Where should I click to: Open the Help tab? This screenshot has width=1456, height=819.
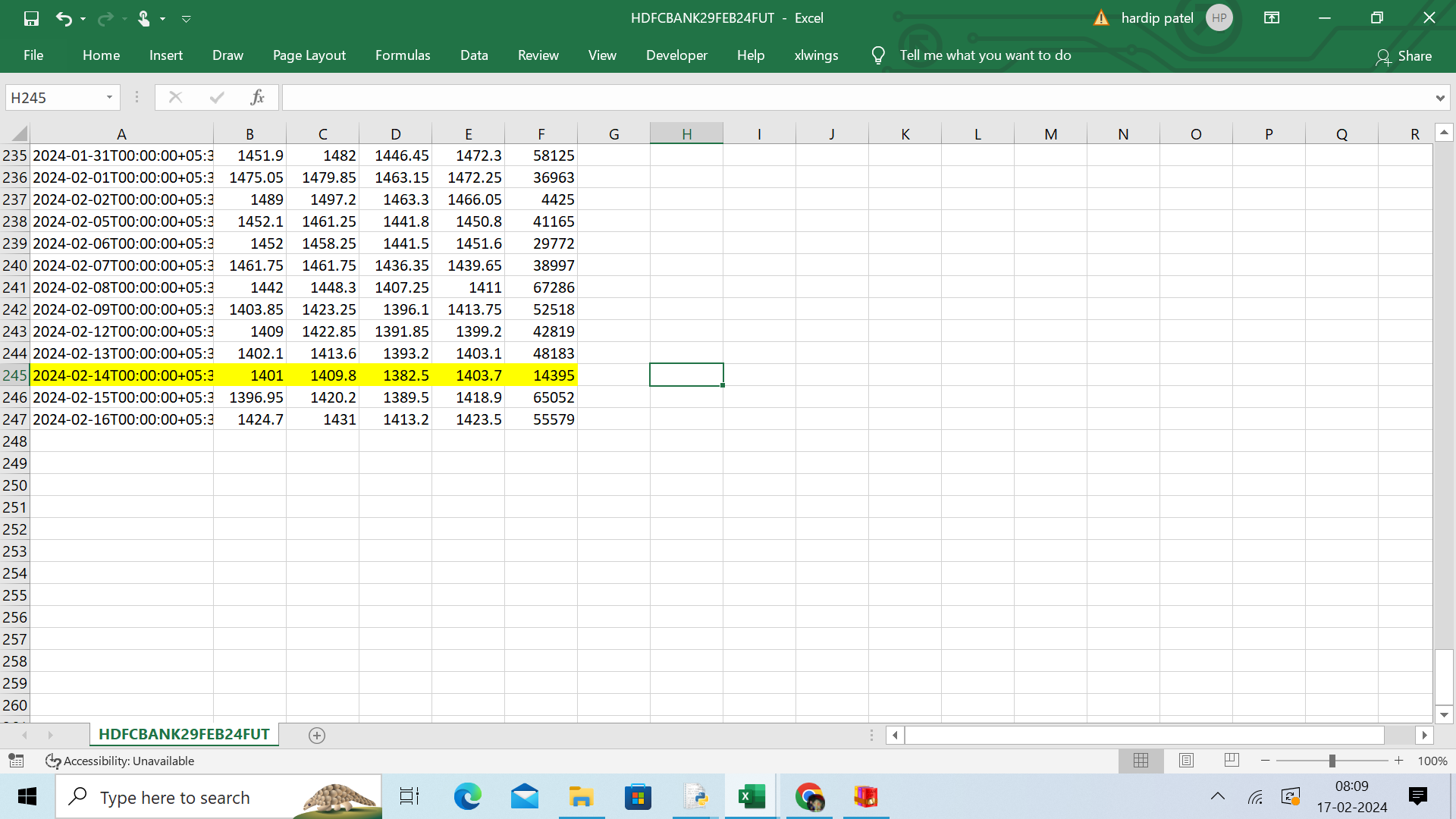[751, 55]
